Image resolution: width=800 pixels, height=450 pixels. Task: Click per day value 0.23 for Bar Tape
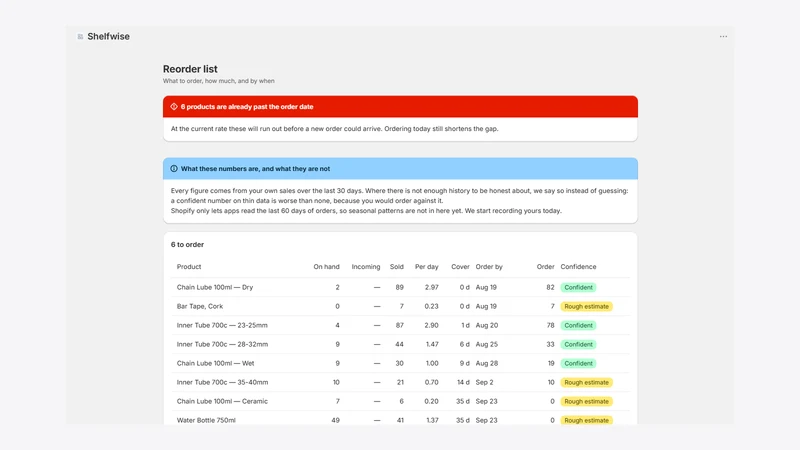click(432, 306)
